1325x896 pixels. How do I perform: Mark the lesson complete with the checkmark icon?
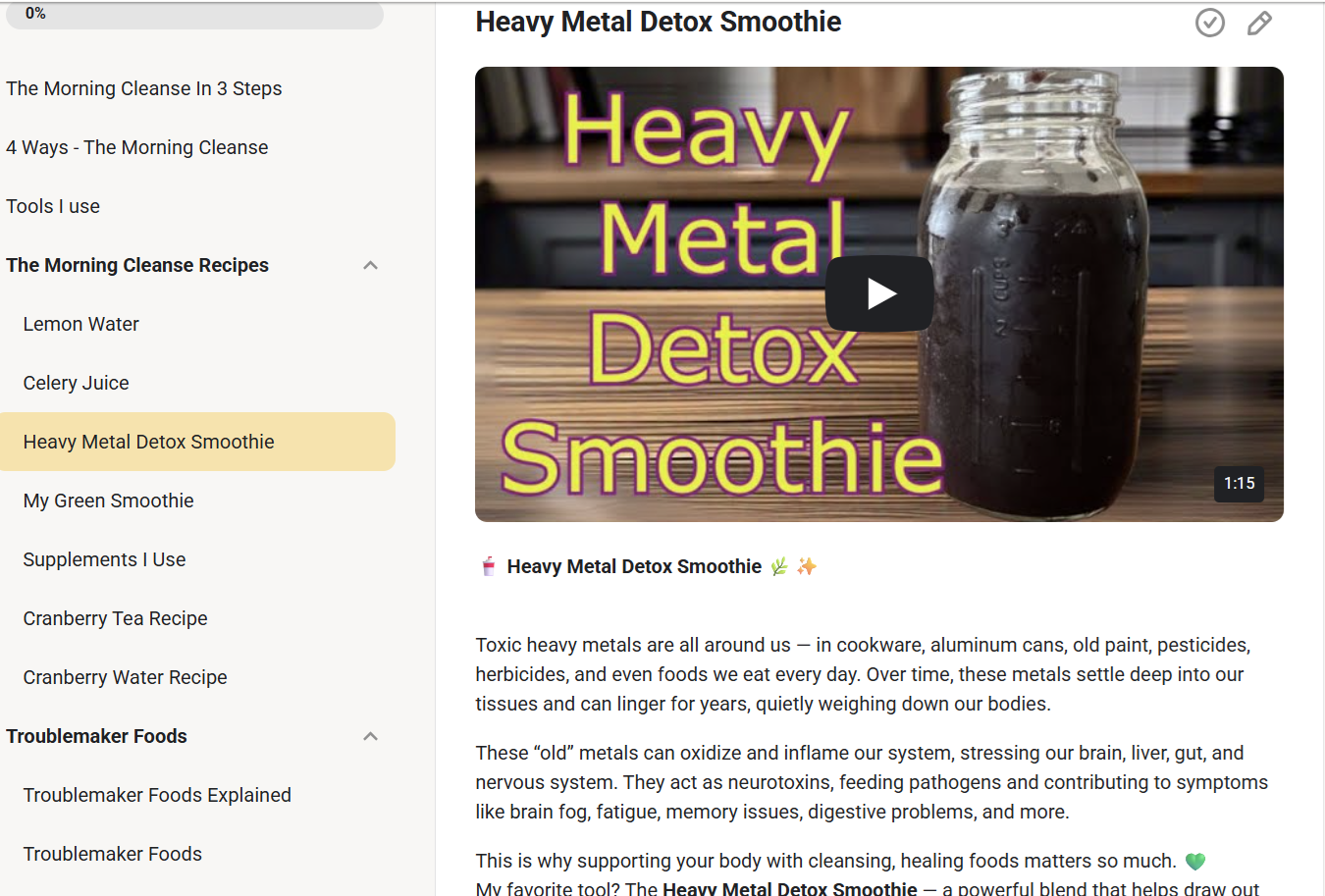coord(1210,23)
